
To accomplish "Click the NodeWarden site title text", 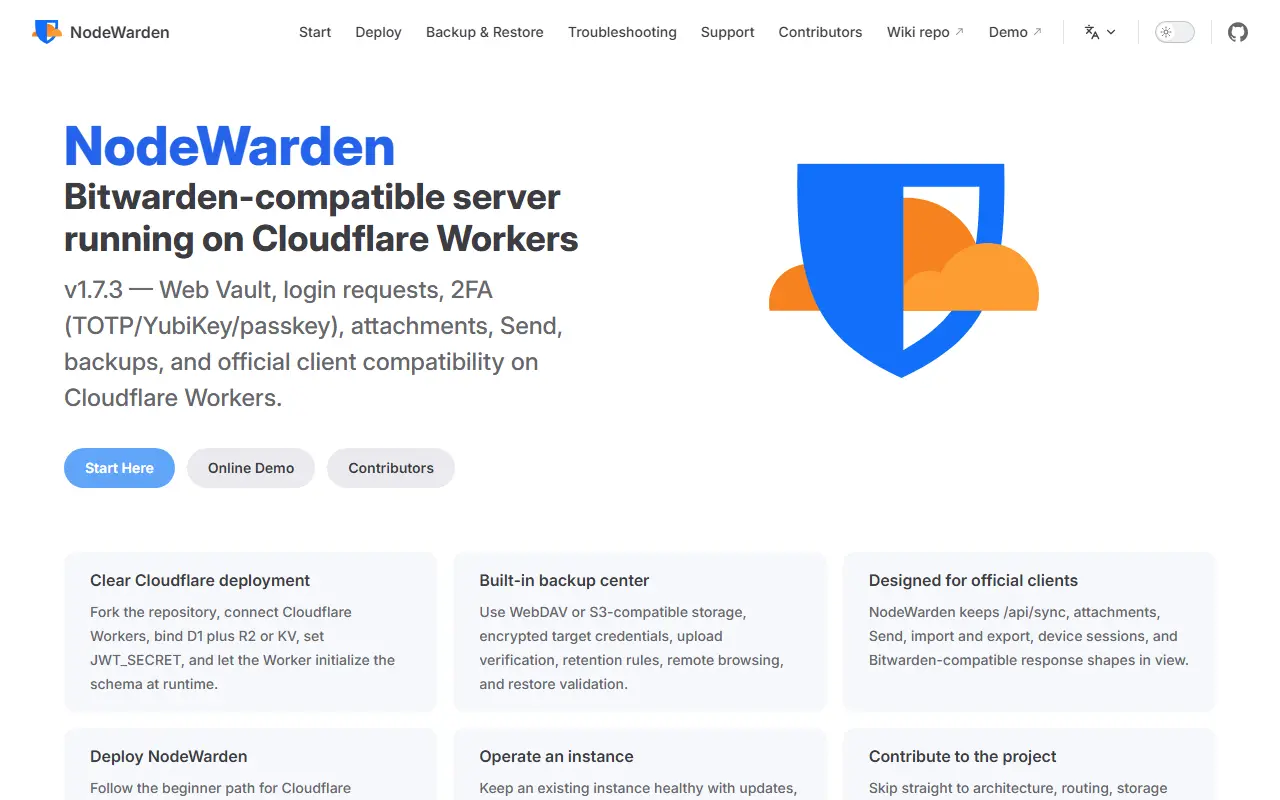I will click(119, 32).
